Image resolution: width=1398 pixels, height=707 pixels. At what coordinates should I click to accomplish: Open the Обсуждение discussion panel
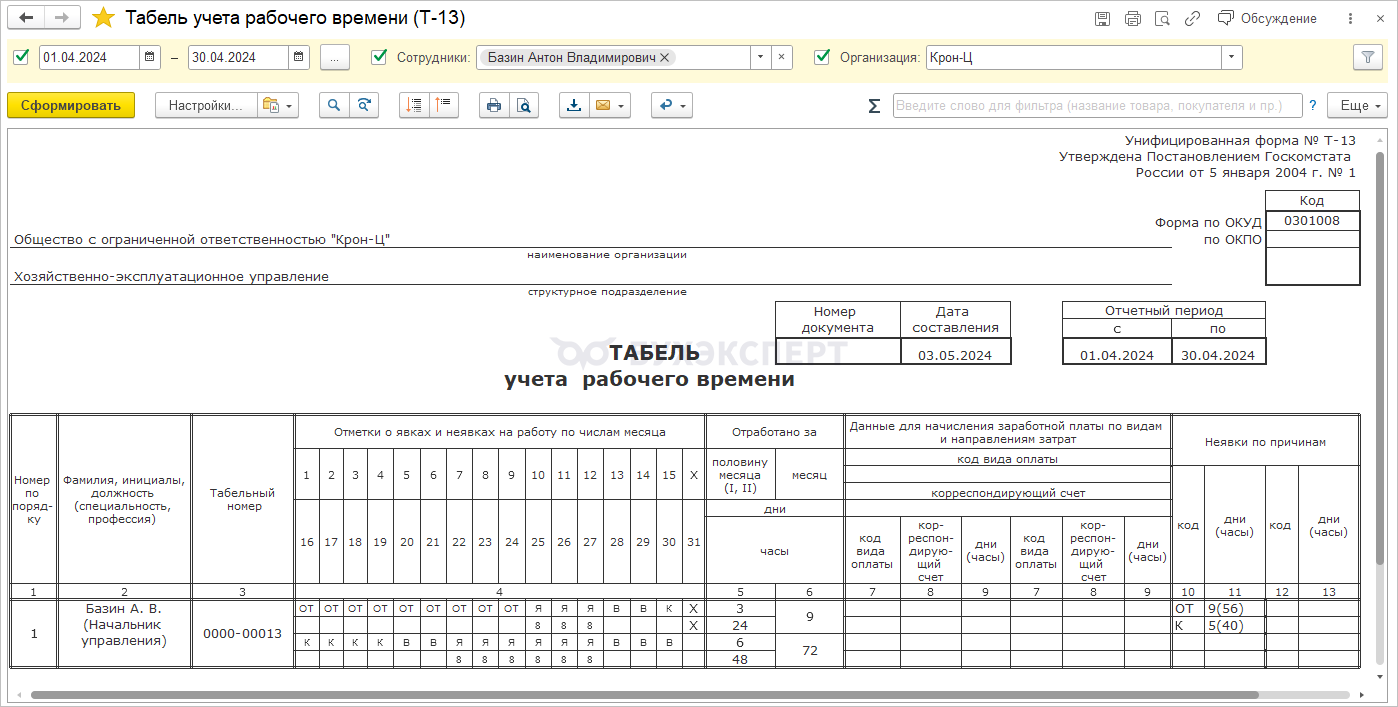tap(1267, 19)
